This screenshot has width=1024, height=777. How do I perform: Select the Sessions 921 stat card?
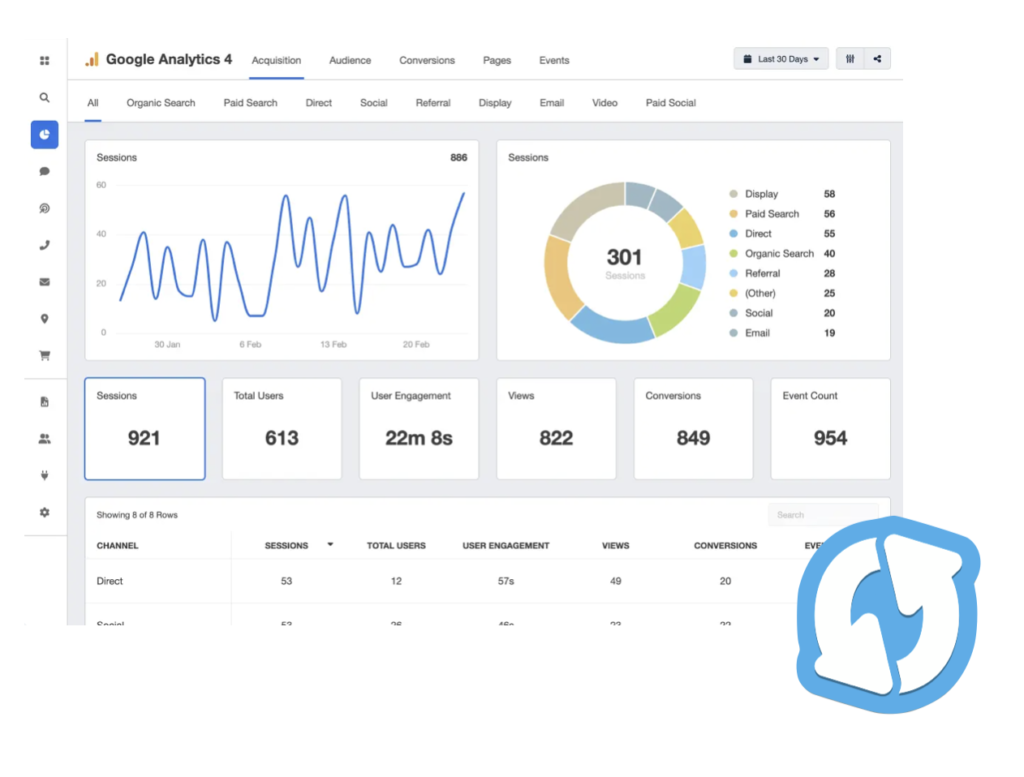coord(144,428)
